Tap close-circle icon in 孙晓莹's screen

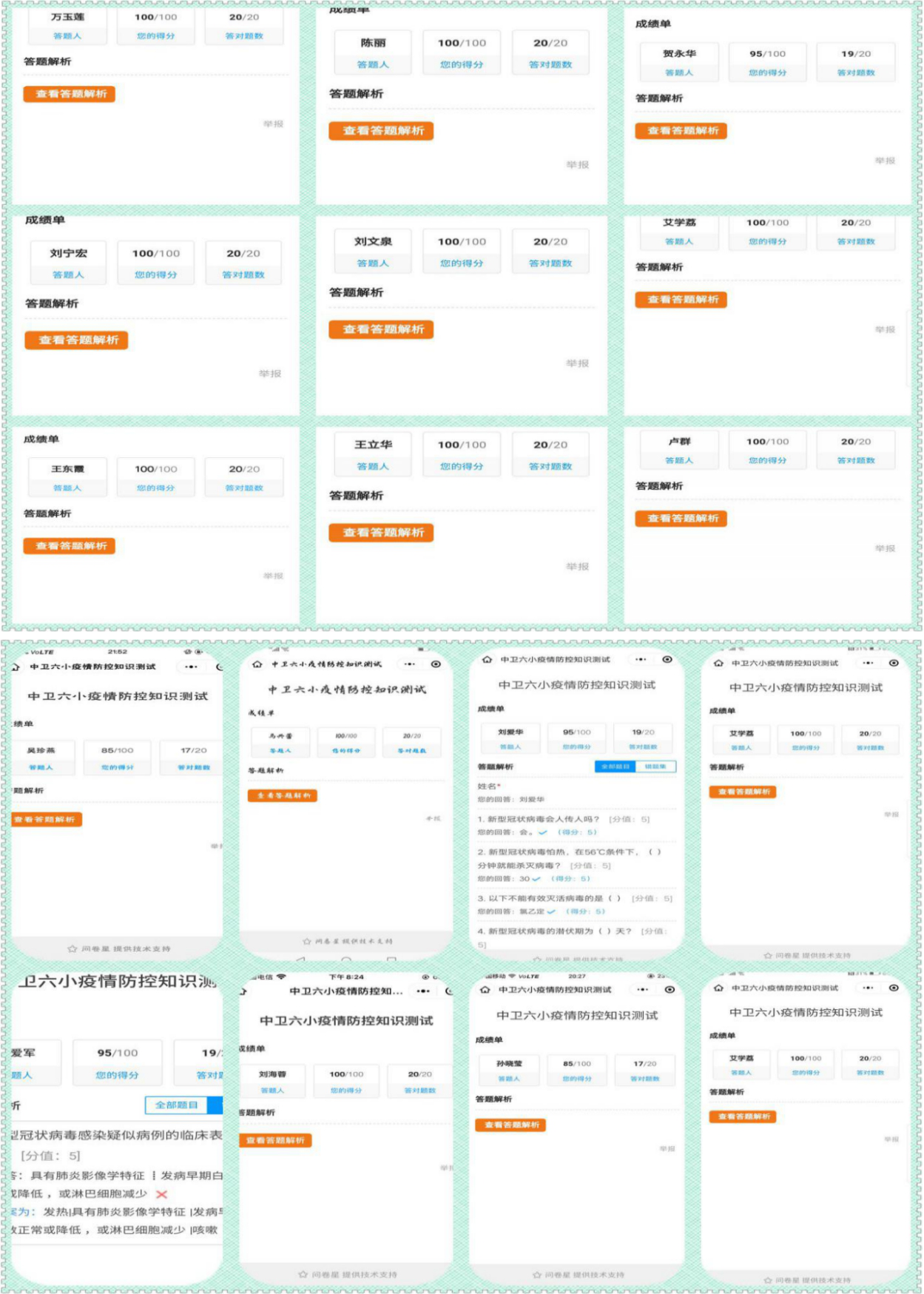tap(670, 989)
